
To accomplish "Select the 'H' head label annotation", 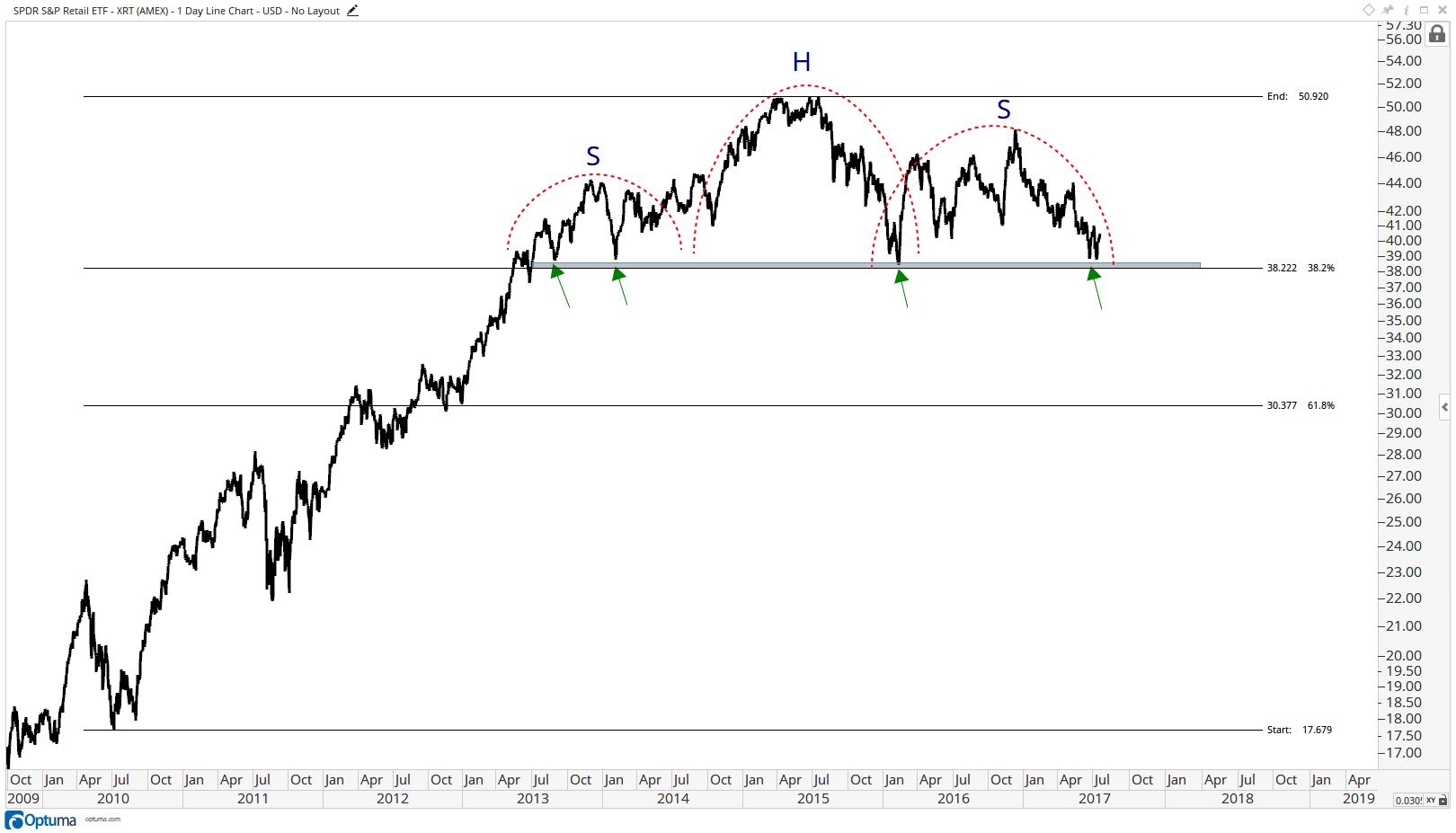I will point(802,62).
